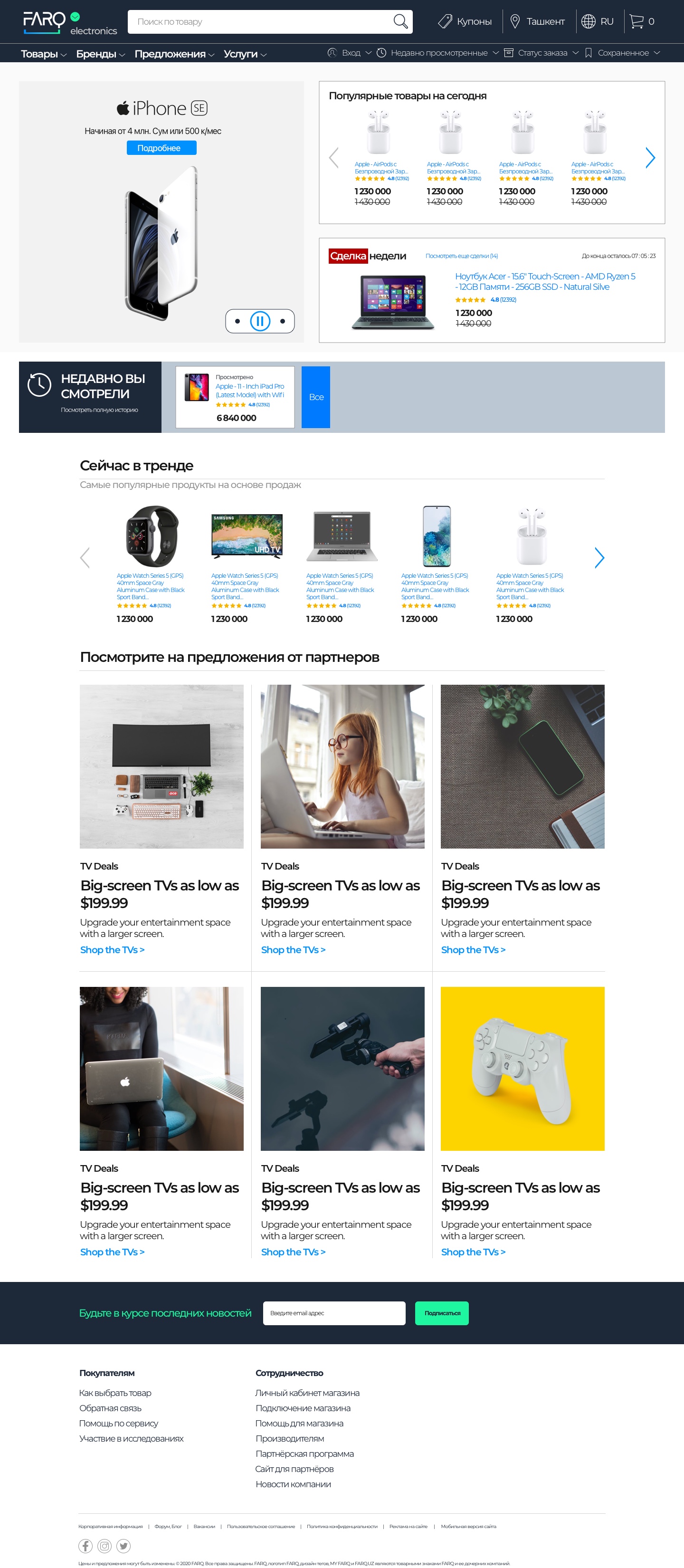Click the Facebook icon in footer
This screenshot has width=684, height=1568.
click(x=85, y=1546)
